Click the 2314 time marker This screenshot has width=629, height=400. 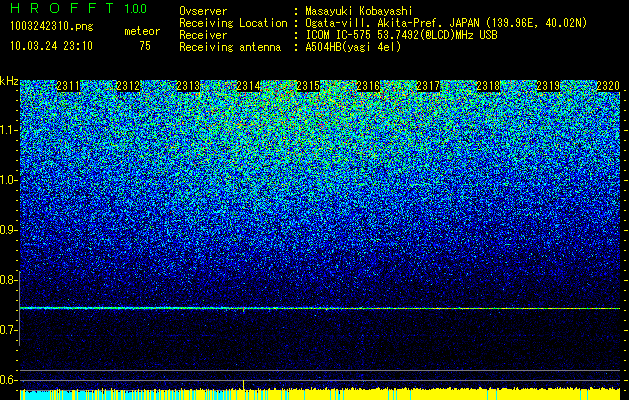(x=248, y=86)
